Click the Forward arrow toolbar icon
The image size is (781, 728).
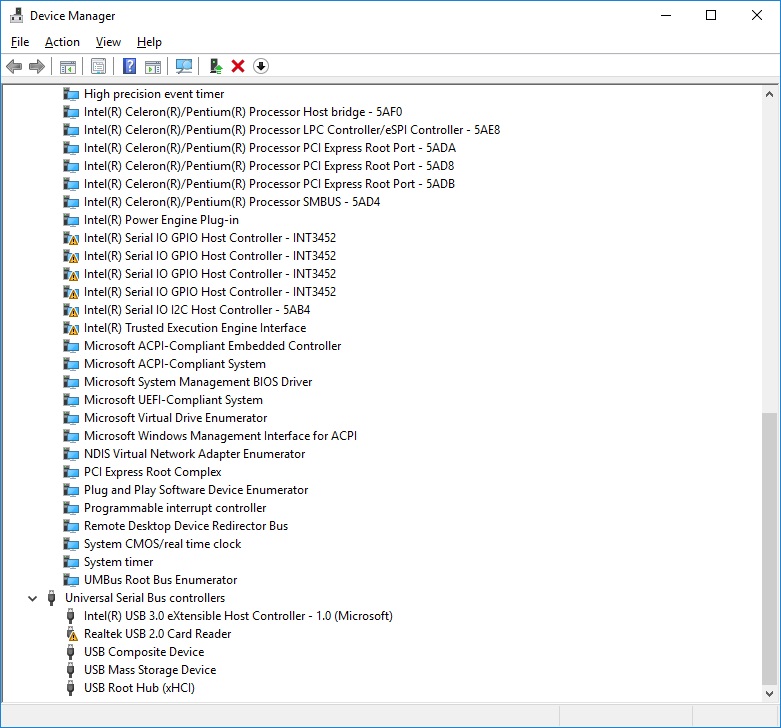(37, 66)
